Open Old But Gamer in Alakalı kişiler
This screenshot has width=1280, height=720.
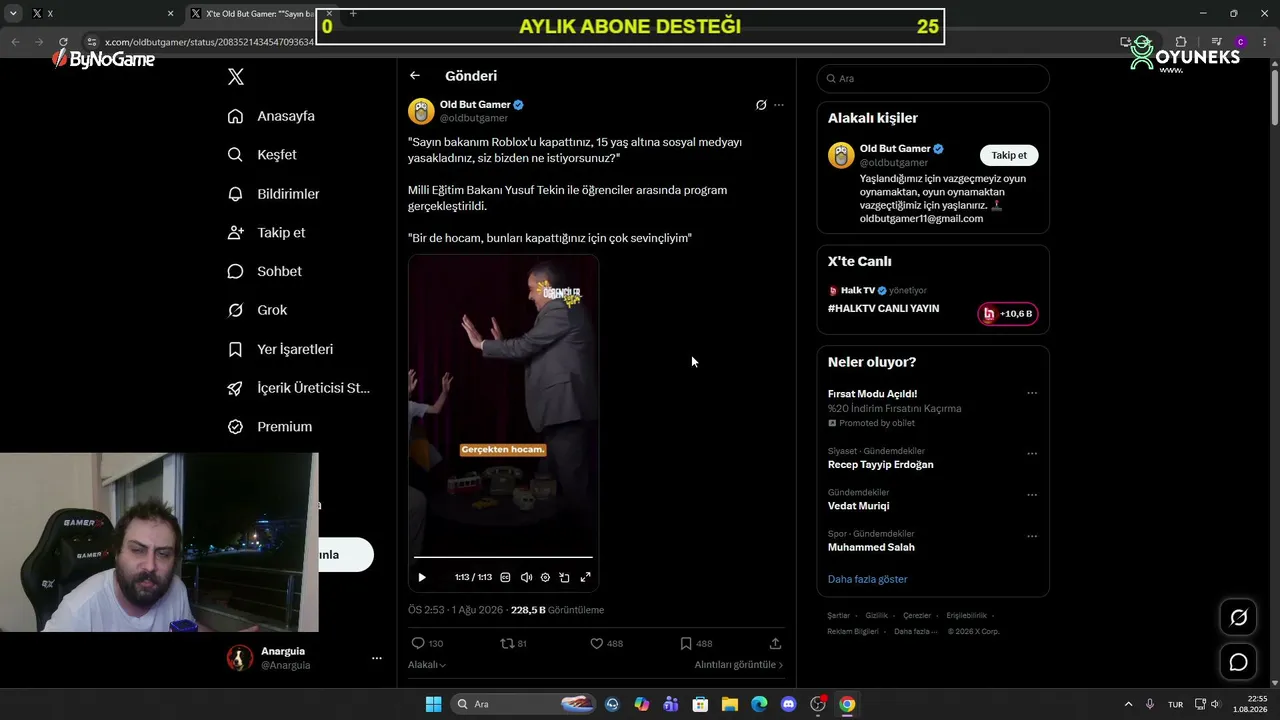895,149
